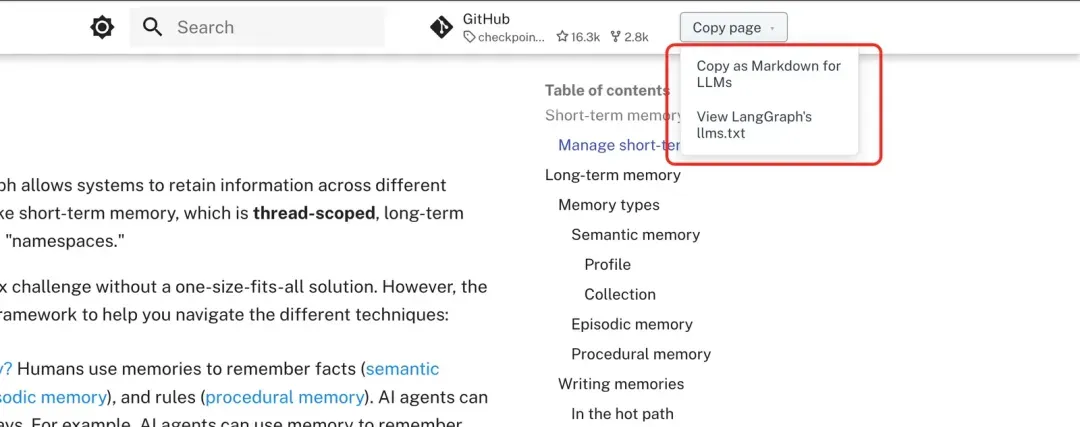Select Collection in table of contents
Viewport: 1080px width, 427px height.
click(x=620, y=295)
